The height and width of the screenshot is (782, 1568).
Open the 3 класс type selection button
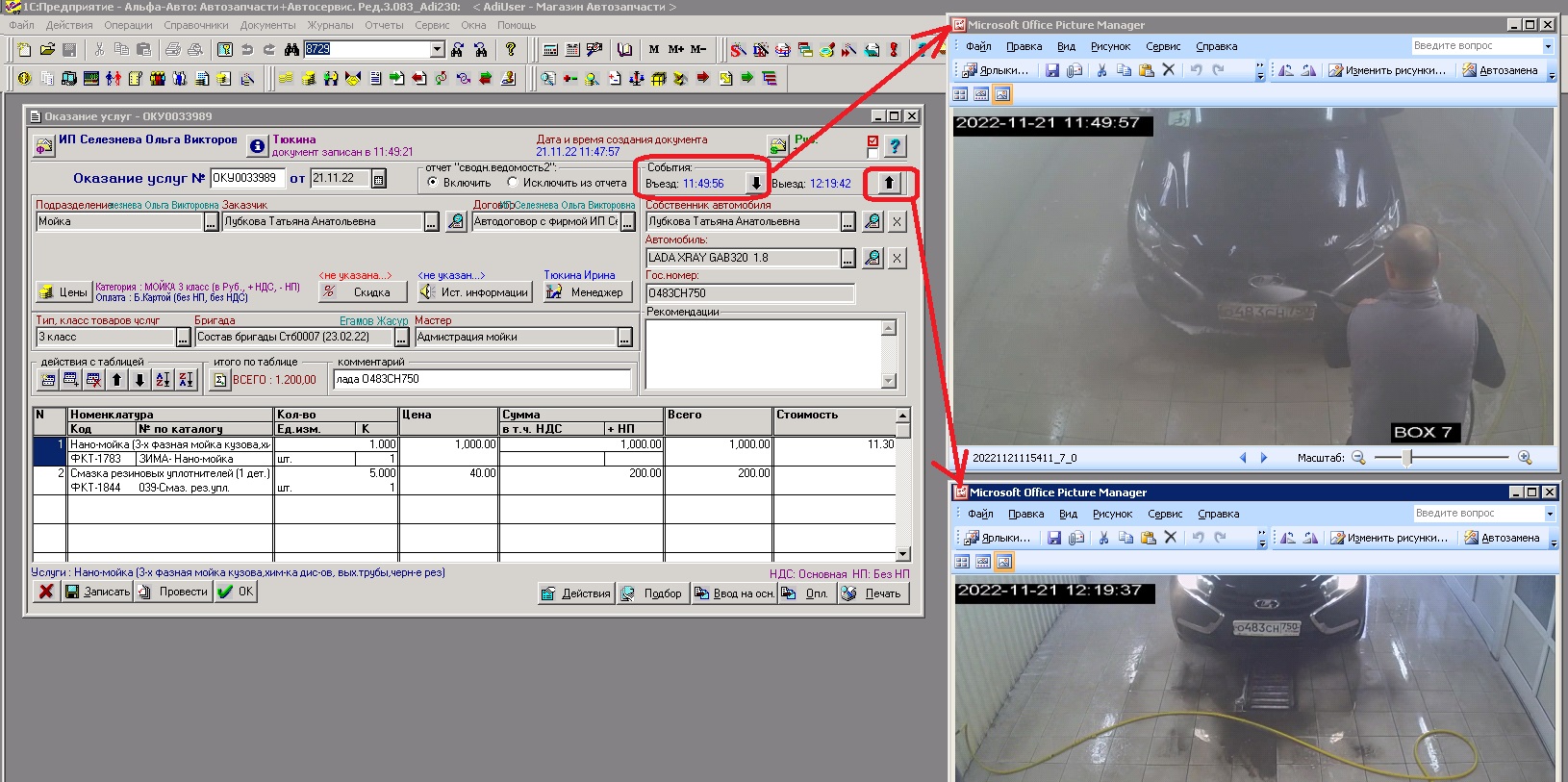click(183, 338)
